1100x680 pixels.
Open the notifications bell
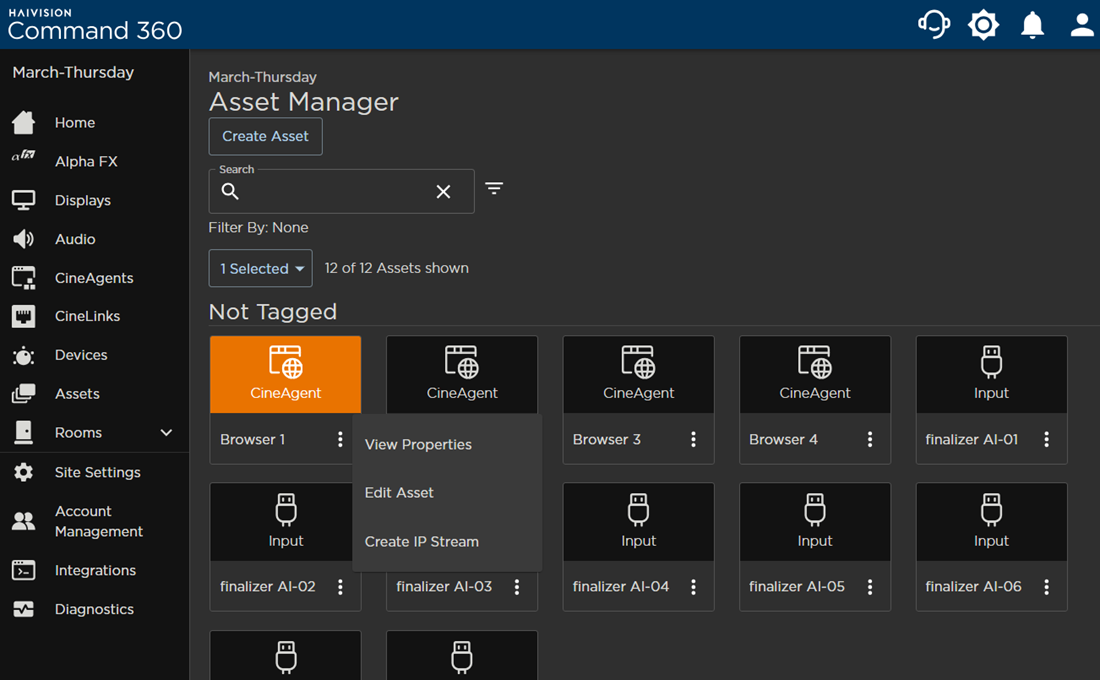(1032, 25)
